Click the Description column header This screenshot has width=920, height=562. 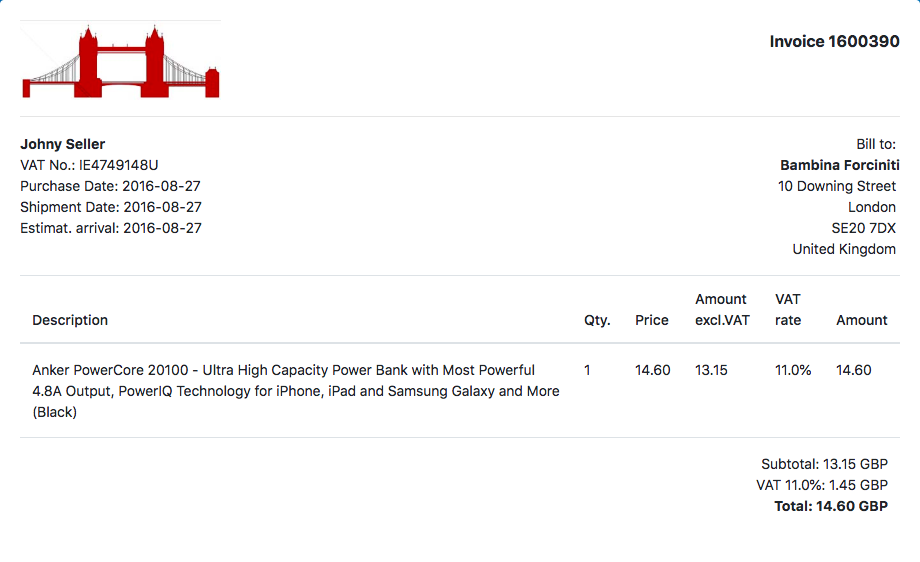70,320
